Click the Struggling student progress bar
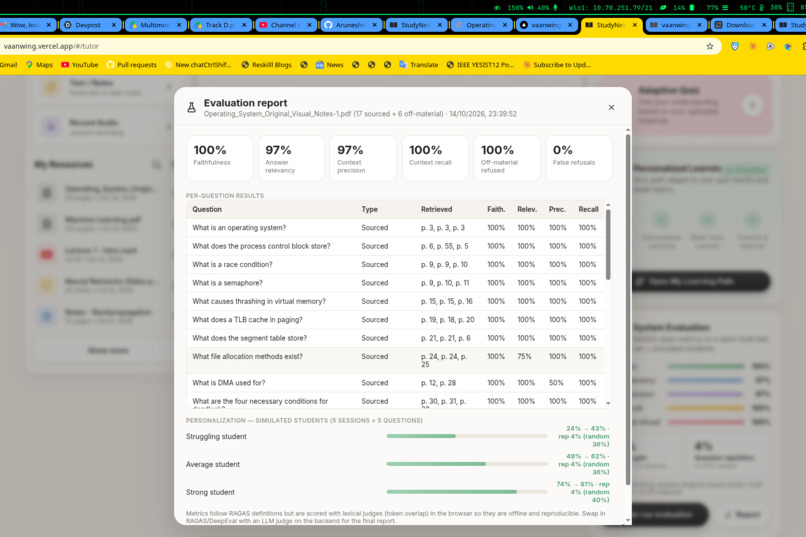This screenshot has width=806, height=537. [467, 436]
